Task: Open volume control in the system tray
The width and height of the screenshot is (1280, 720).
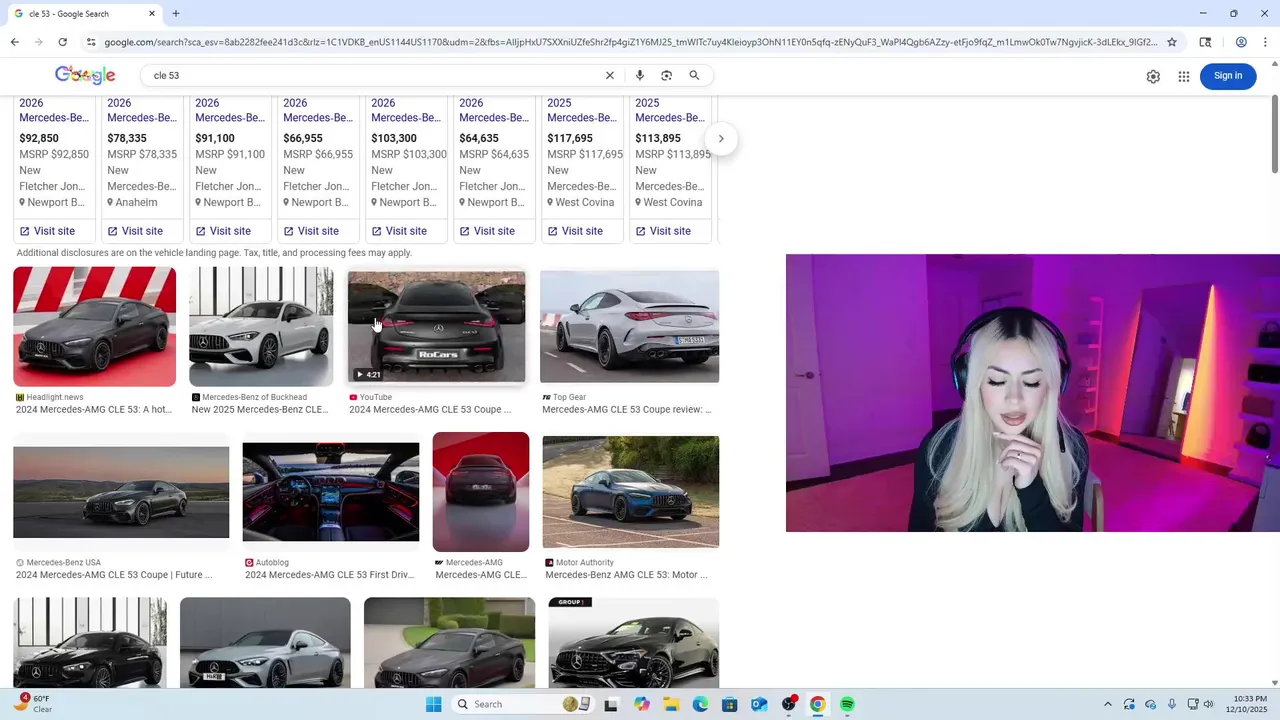Action: coord(1208,704)
